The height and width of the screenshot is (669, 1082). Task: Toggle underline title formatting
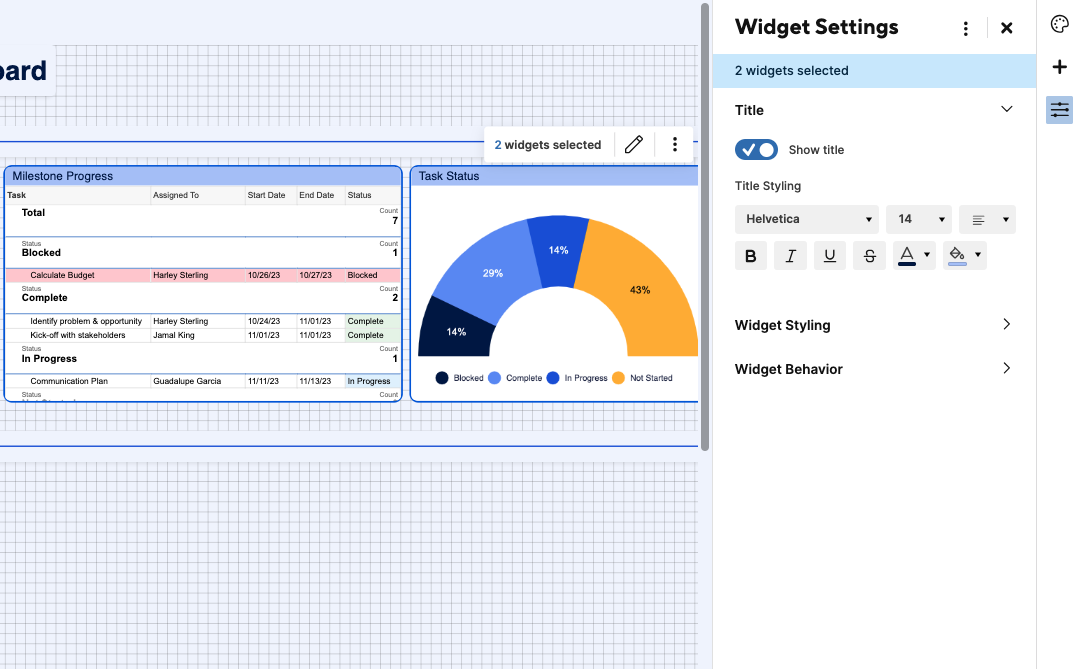point(829,256)
